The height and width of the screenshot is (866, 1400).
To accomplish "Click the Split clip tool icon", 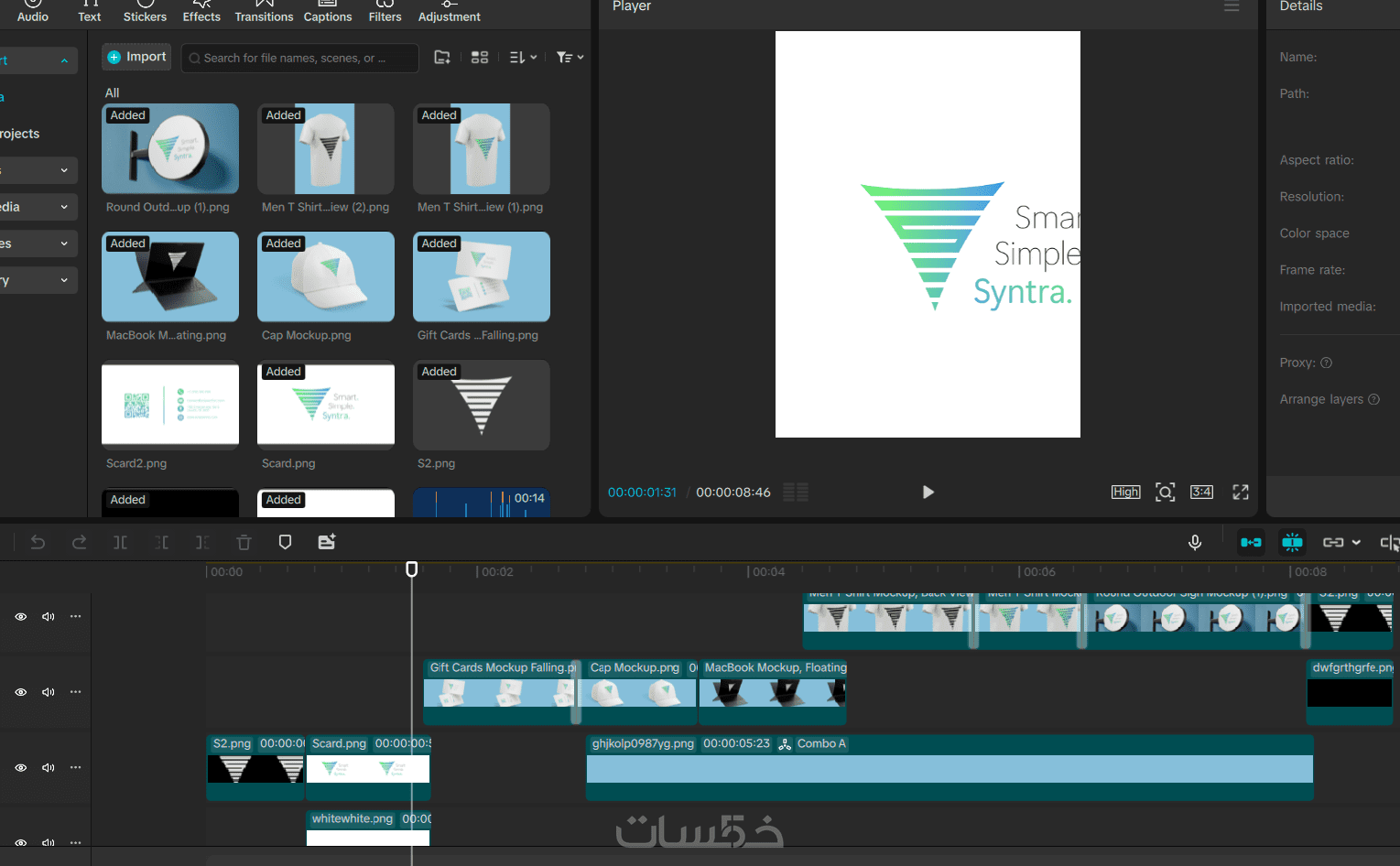I will [x=120, y=542].
